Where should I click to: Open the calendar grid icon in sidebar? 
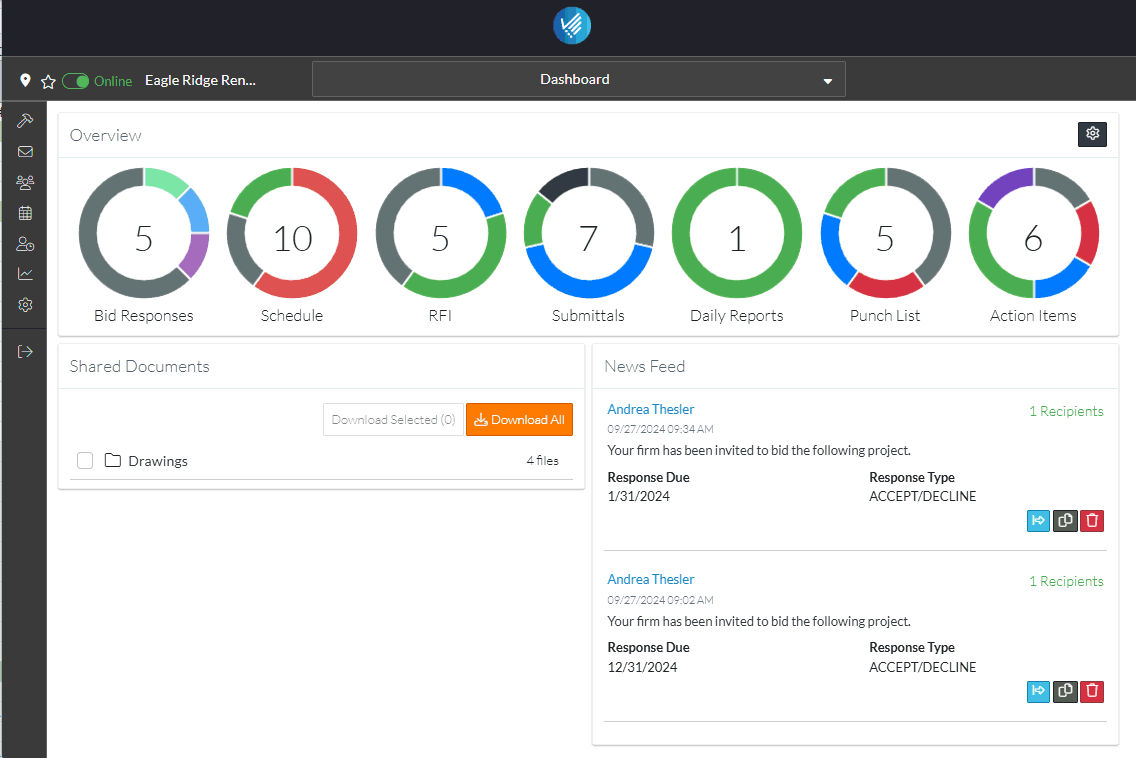25,213
